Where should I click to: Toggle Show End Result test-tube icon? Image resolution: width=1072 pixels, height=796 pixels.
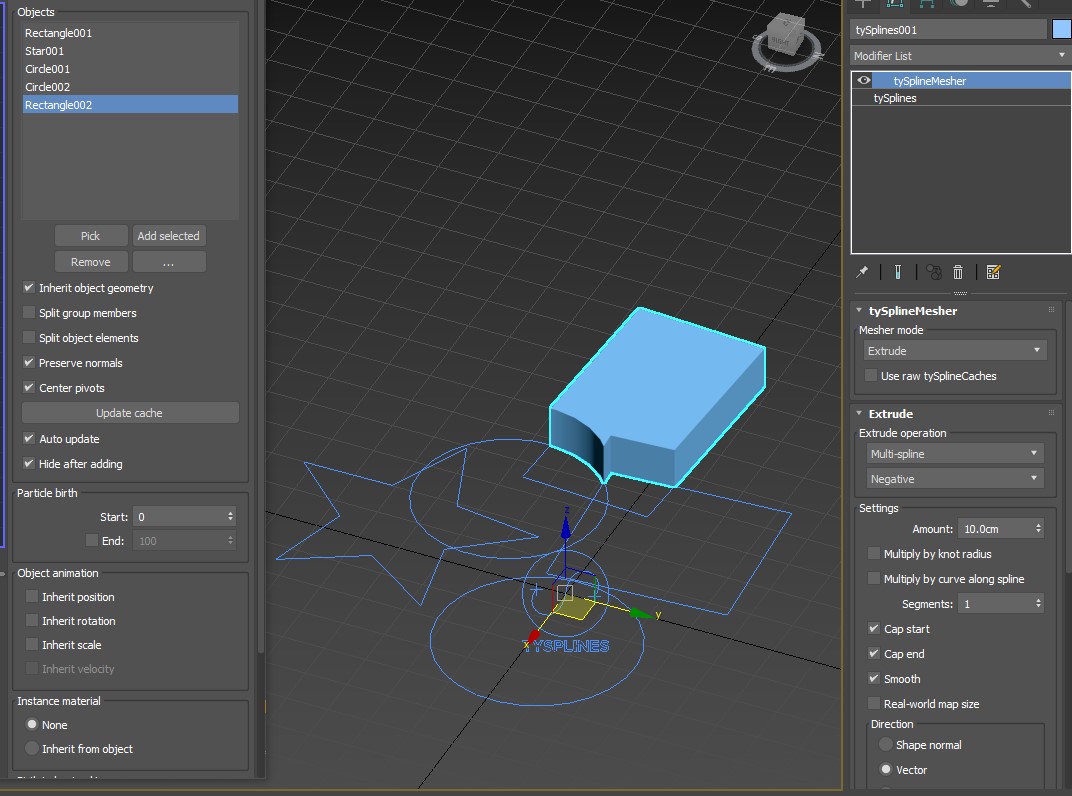(x=898, y=272)
